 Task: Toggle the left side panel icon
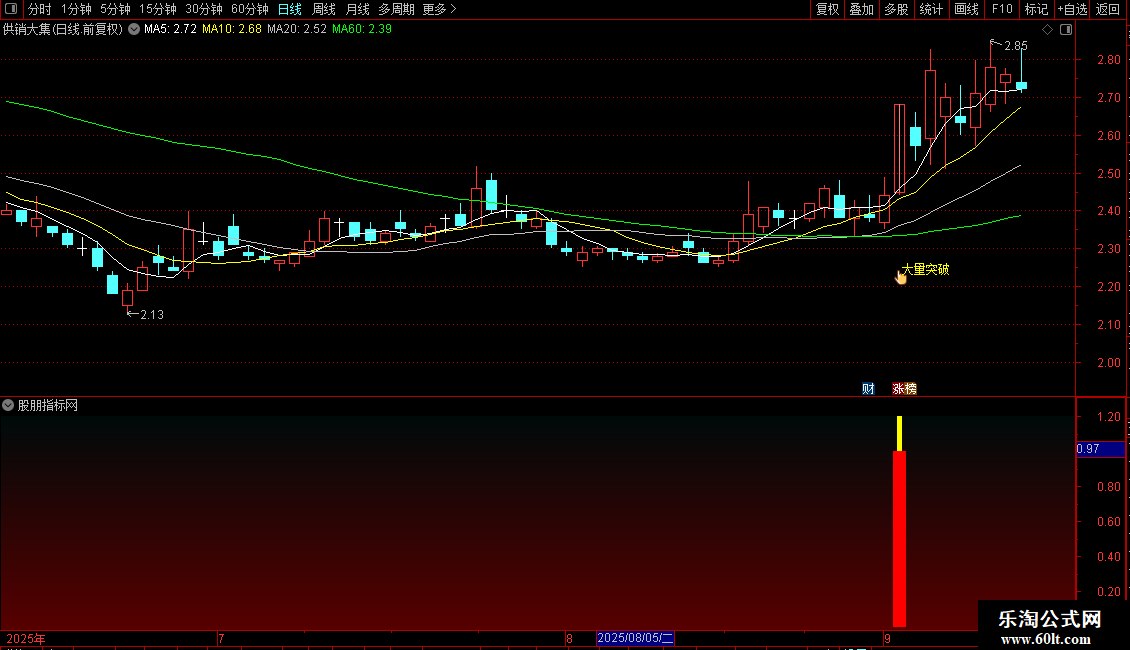coord(11,9)
